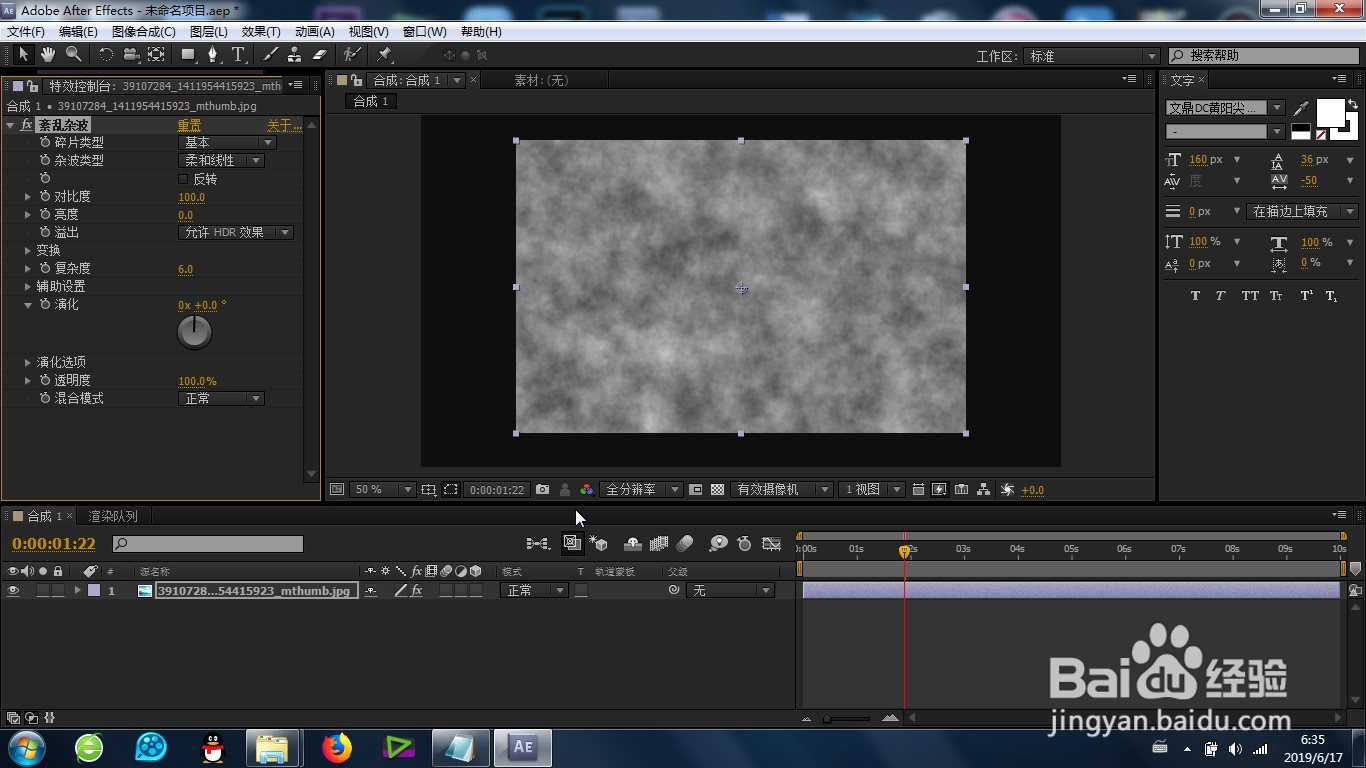Toggle stopwatch for 透明度
This screenshot has width=1366, height=768.
coord(45,381)
